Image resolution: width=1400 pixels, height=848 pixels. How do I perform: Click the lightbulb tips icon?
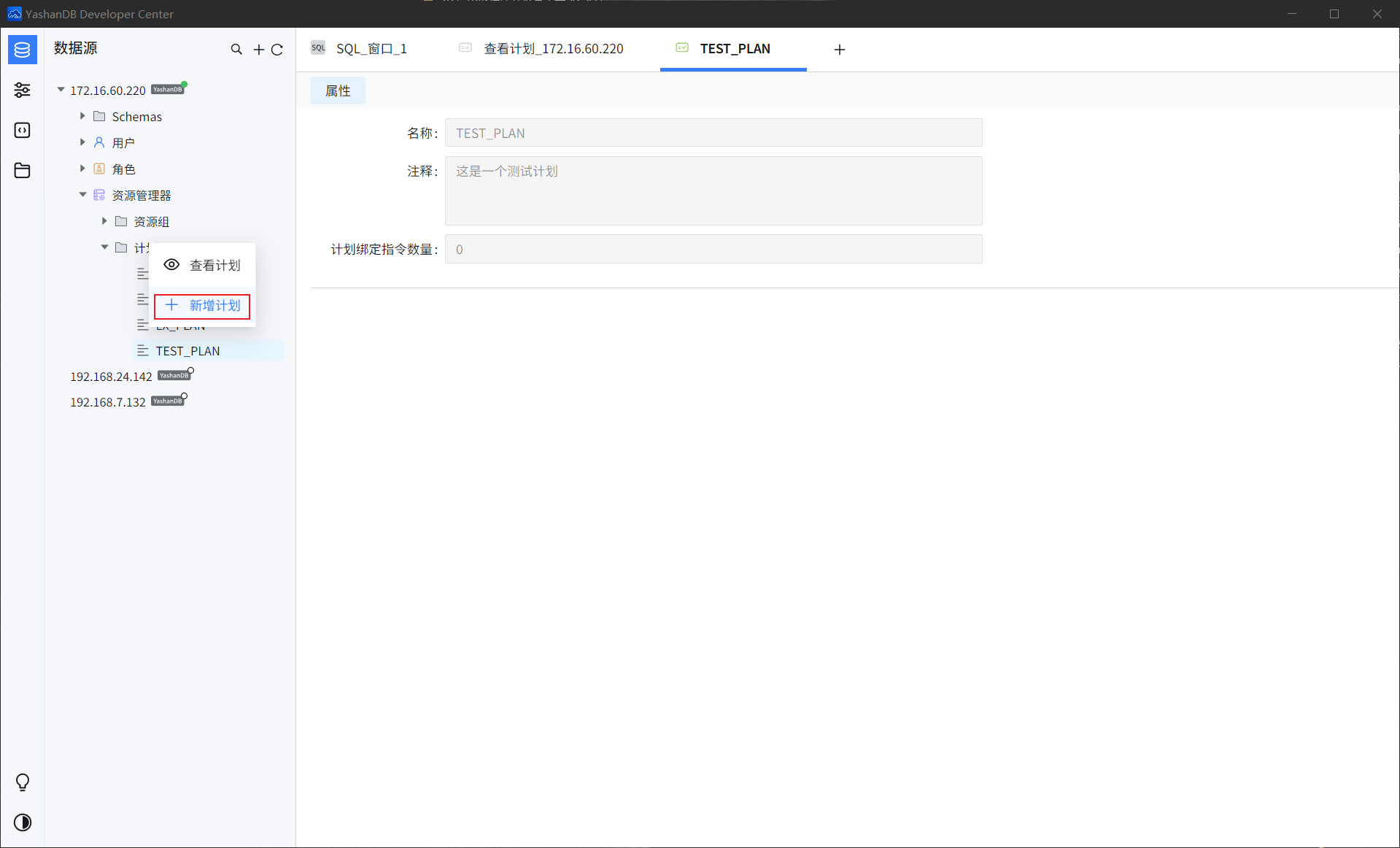click(22, 782)
